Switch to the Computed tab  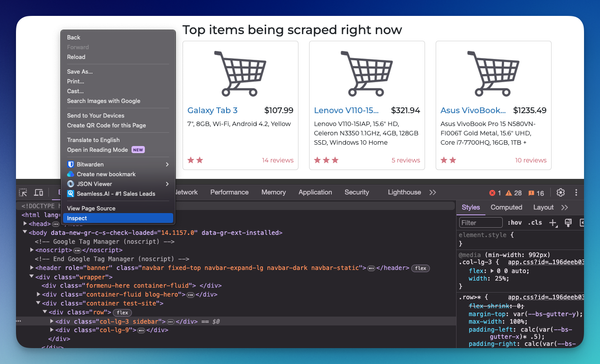pos(506,207)
